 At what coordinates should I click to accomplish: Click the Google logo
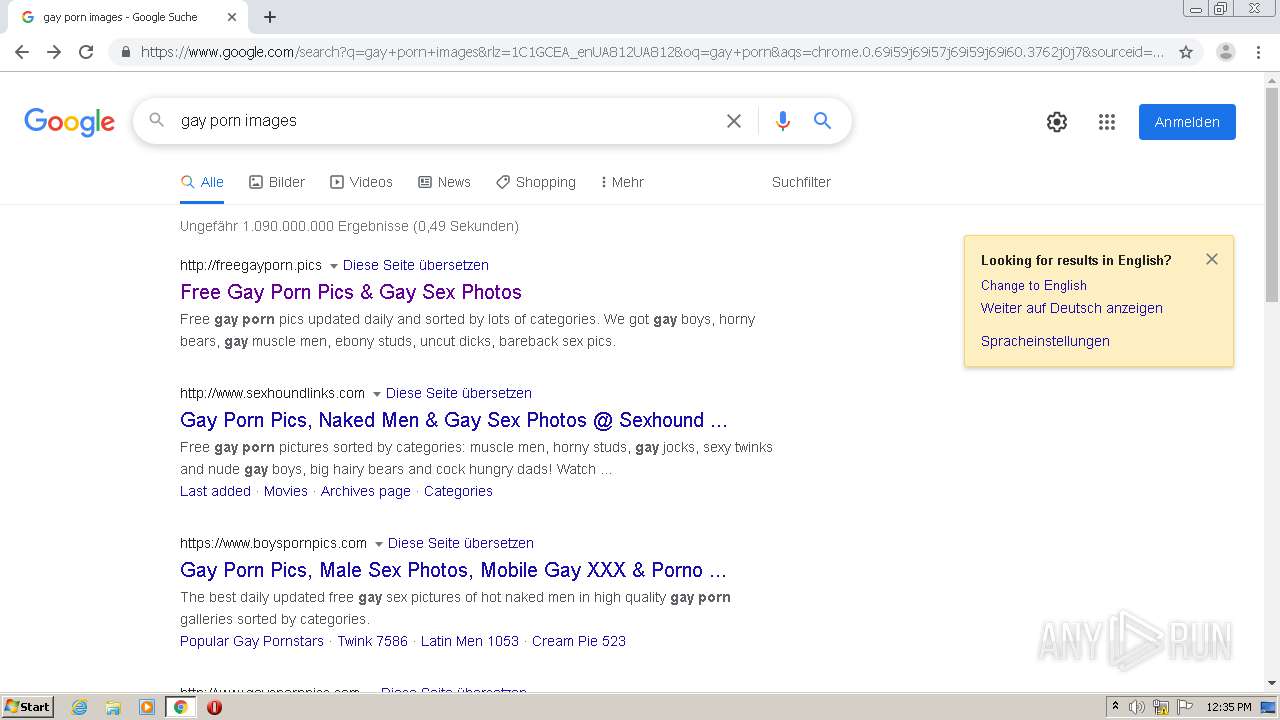[70, 122]
